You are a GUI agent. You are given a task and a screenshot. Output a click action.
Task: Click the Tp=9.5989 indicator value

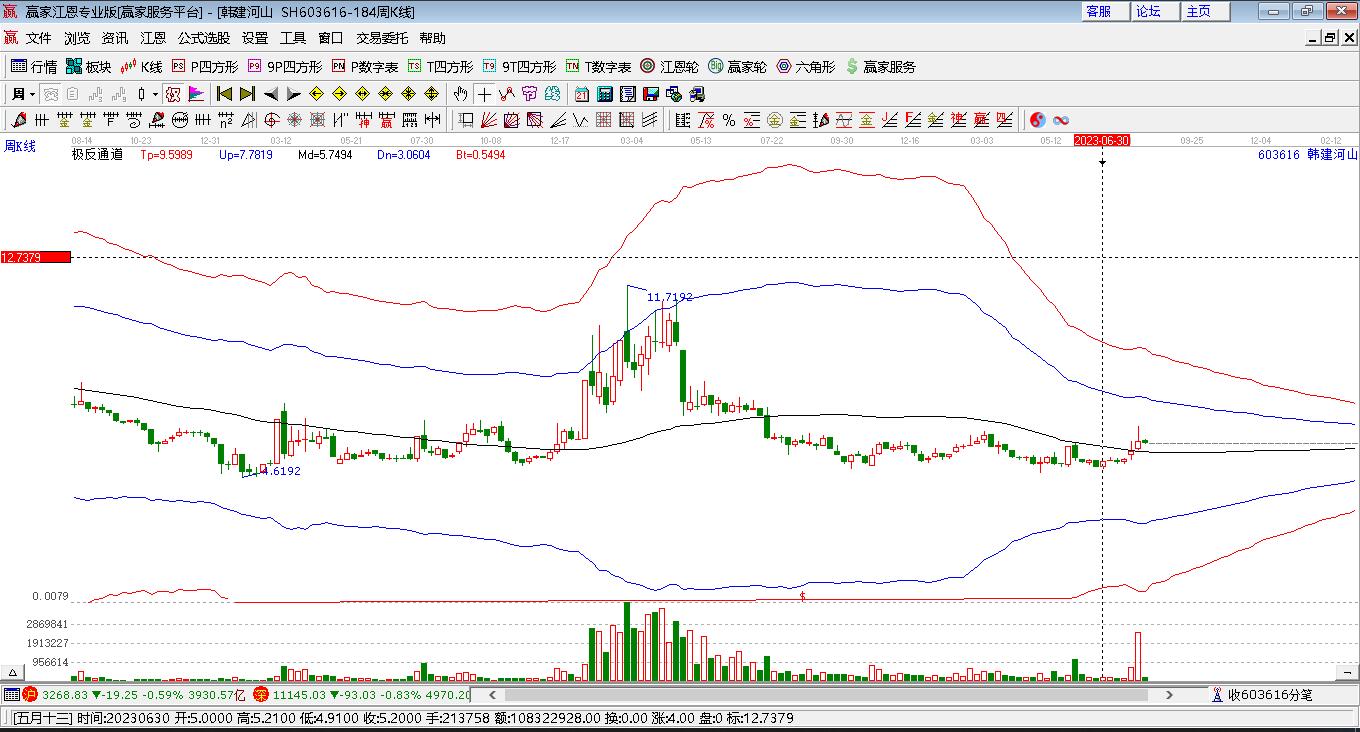(x=167, y=155)
